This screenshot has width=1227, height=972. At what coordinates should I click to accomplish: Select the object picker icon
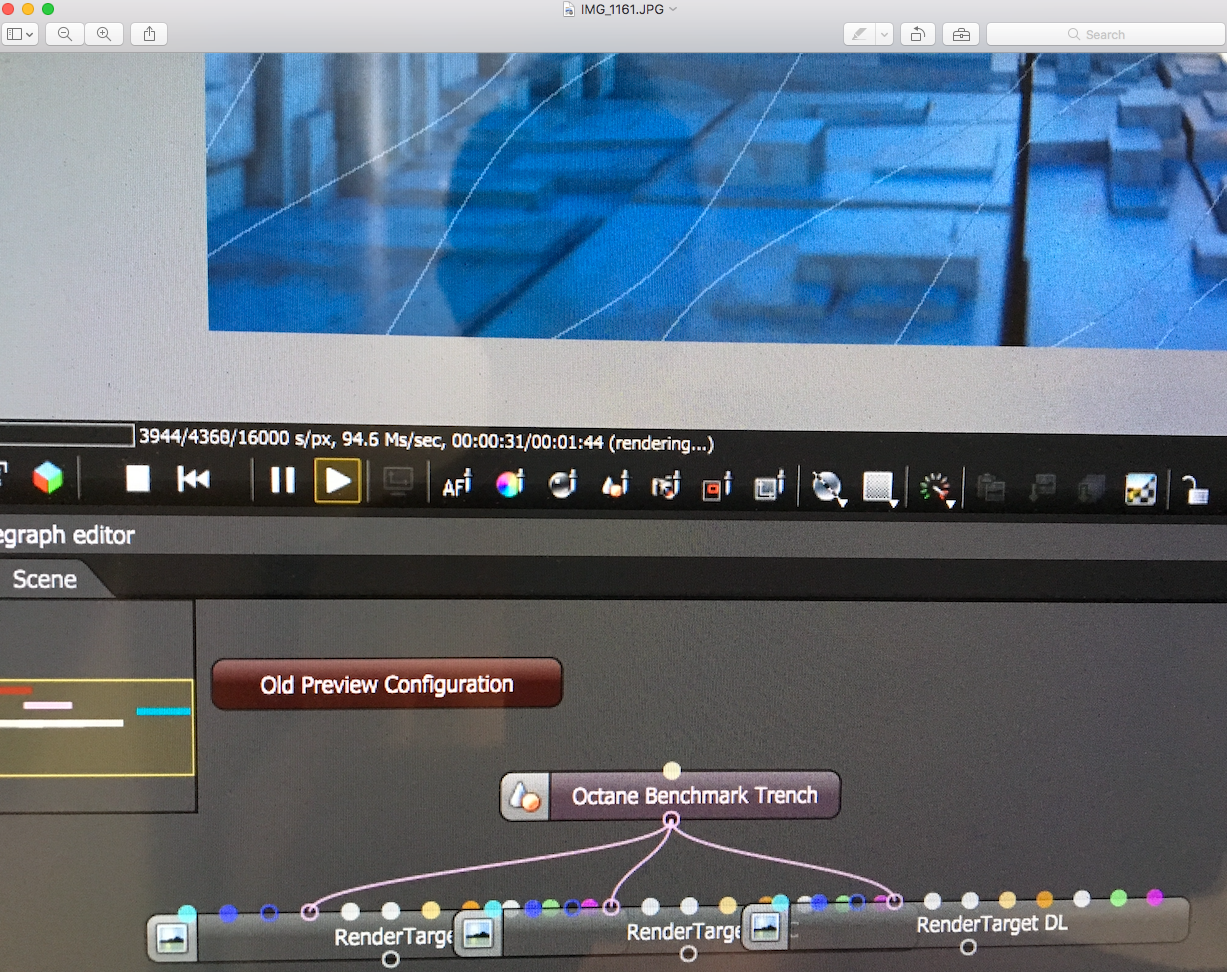pyautogui.click(x=615, y=485)
